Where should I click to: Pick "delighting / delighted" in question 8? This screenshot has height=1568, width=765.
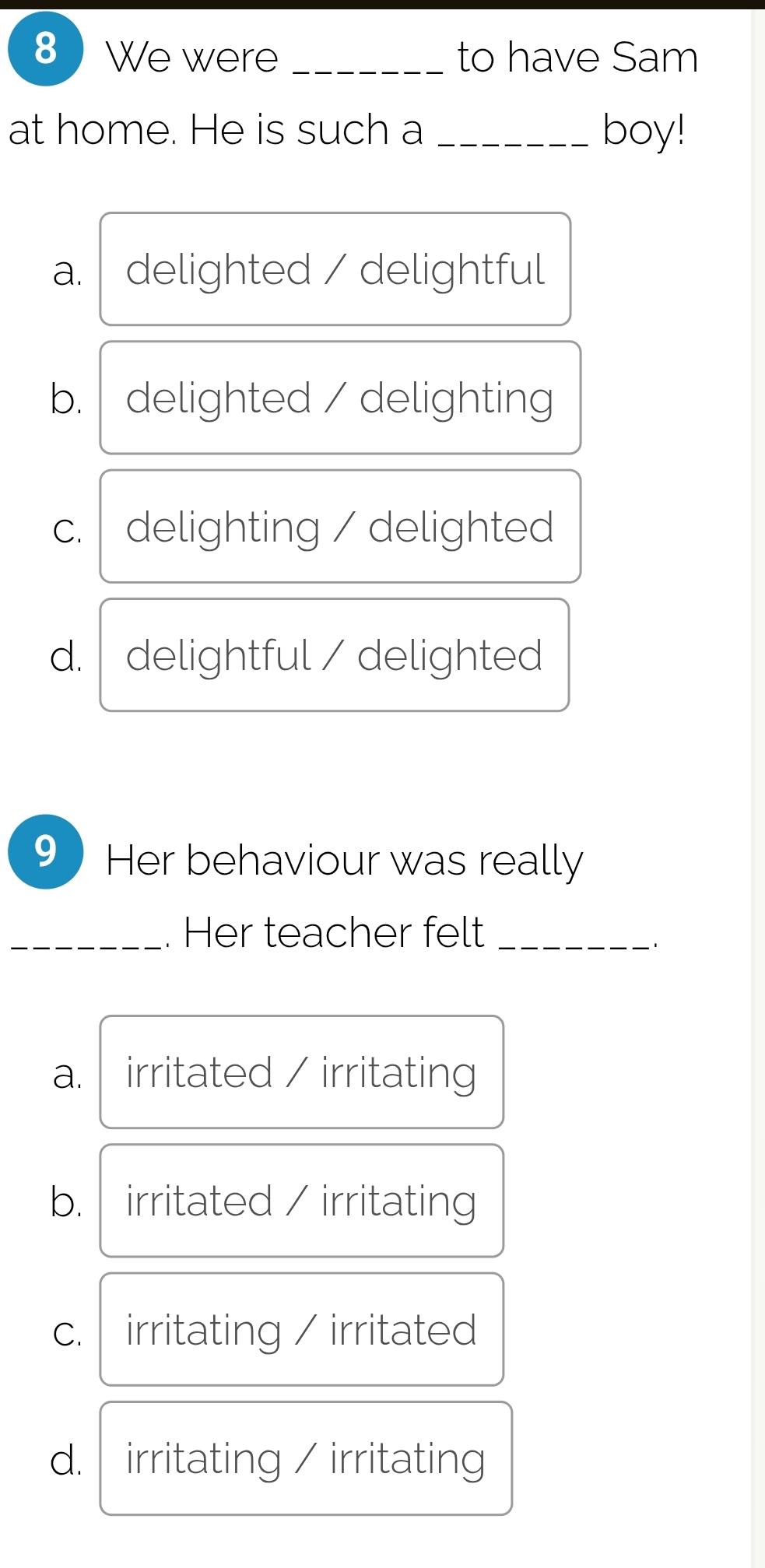pos(339,527)
